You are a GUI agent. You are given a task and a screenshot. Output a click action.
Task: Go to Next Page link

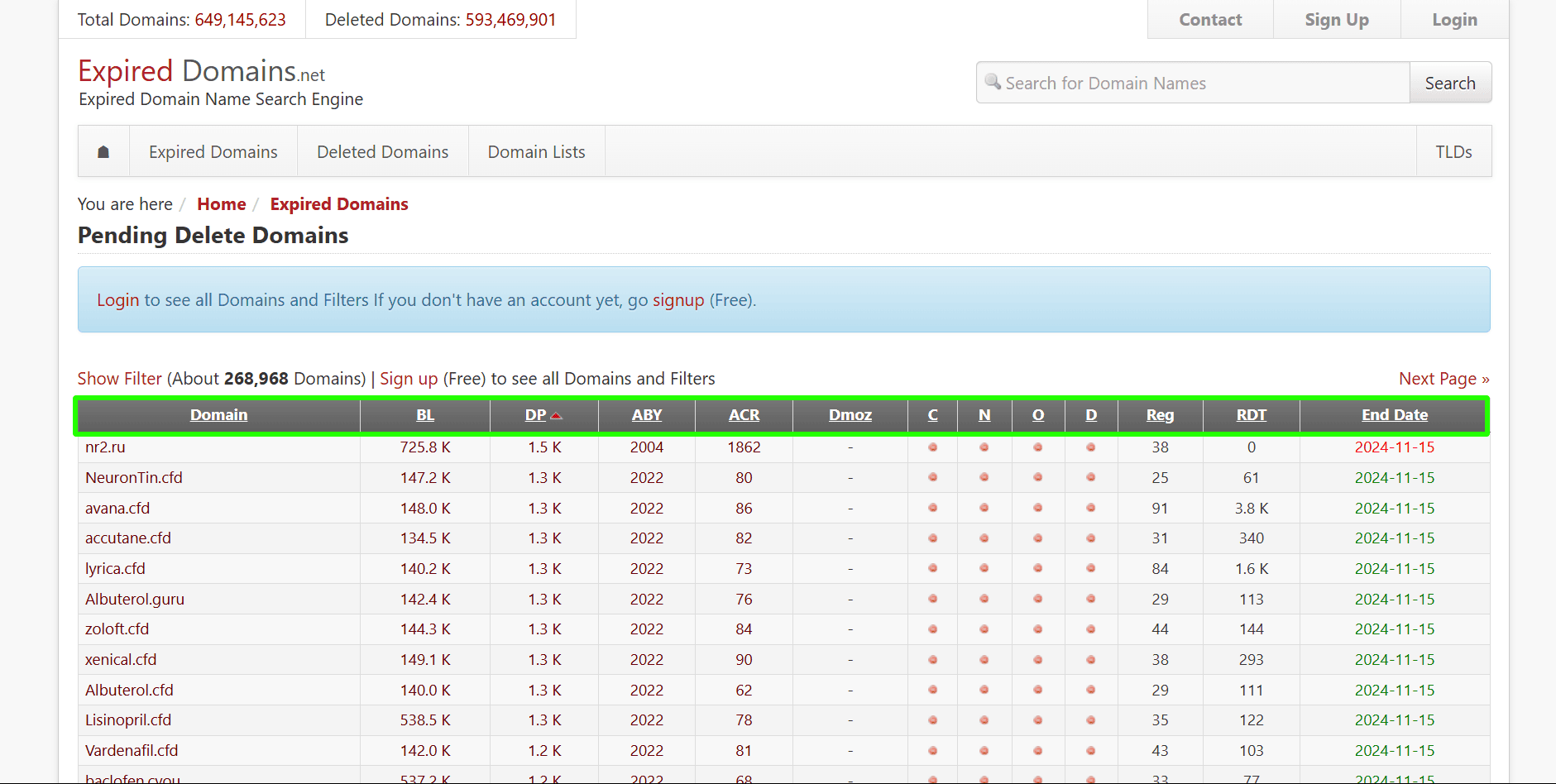coord(1443,379)
